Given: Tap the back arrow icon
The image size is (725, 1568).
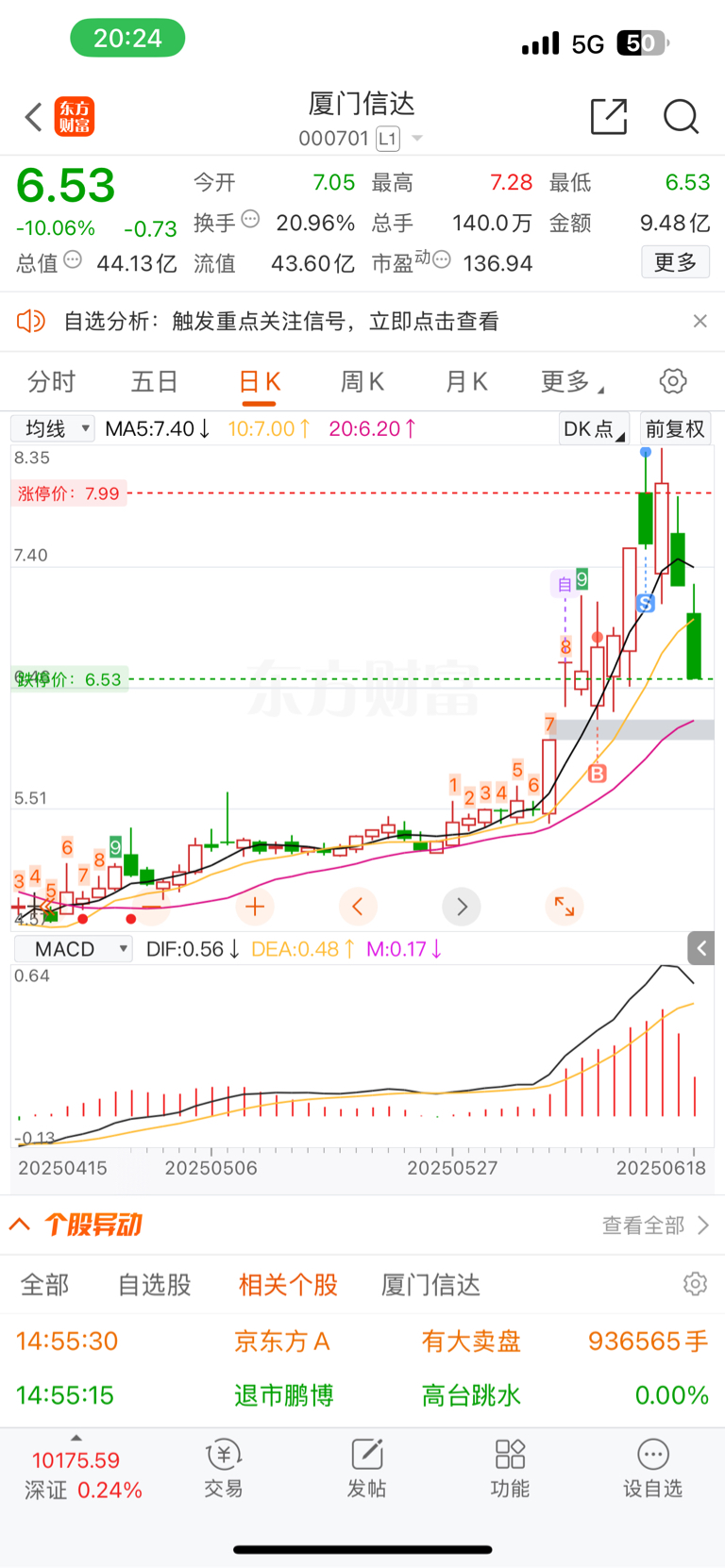Looking at the screenshot, I should [34, 117].
